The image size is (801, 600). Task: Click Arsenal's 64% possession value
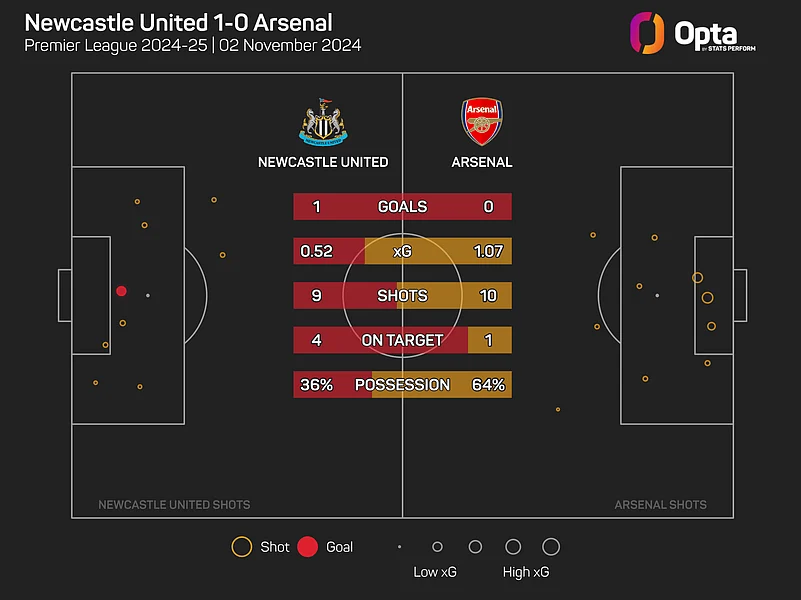(x=490, y=385)
